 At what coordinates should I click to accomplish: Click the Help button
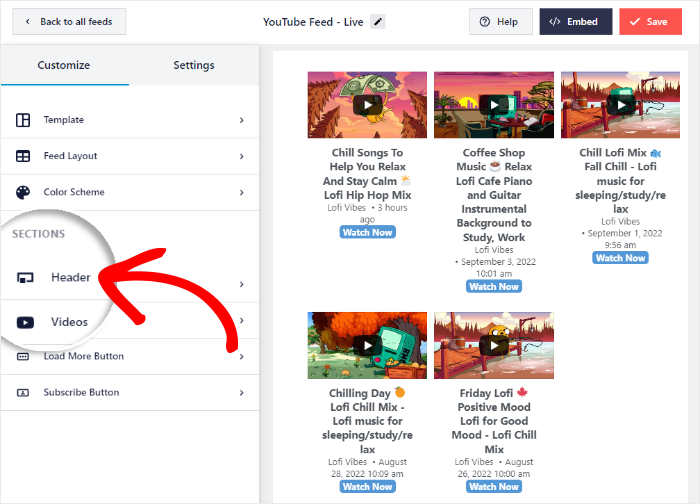coord(500,21)
